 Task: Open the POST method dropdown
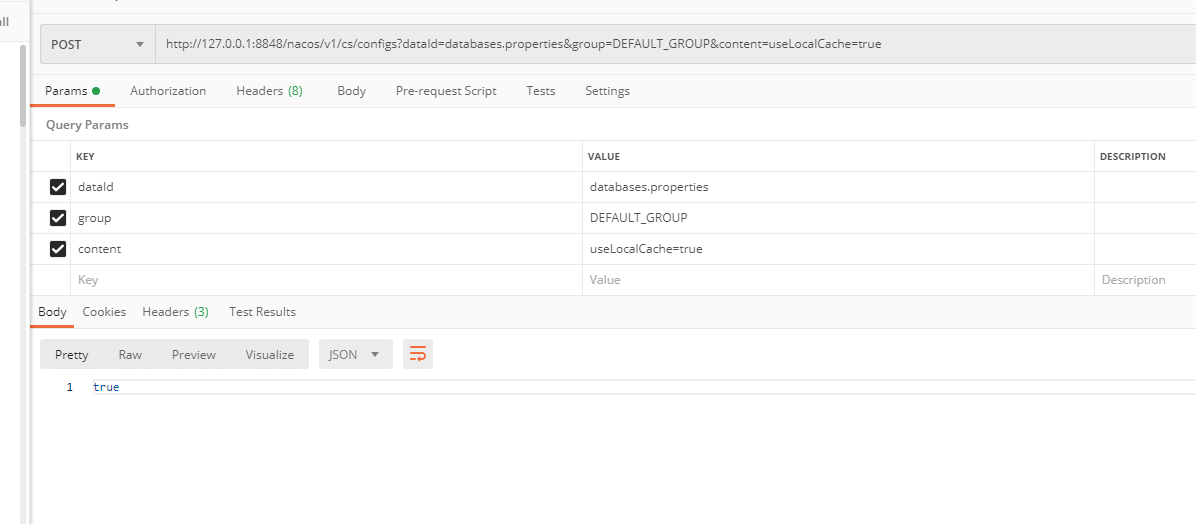(97, 44)
